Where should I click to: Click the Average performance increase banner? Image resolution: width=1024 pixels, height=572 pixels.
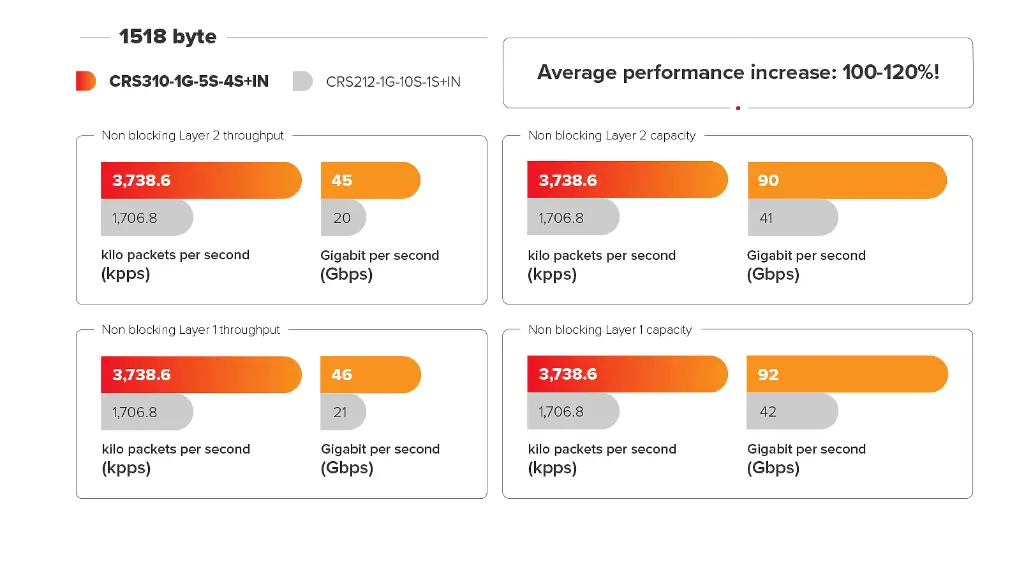(738, 72)
